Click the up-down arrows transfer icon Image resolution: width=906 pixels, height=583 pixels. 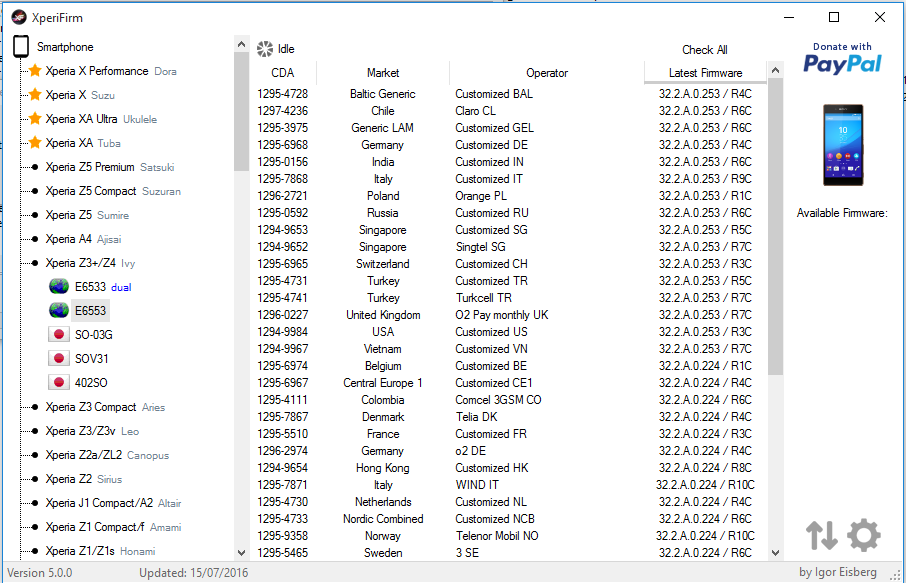click(x=822, y=535)
